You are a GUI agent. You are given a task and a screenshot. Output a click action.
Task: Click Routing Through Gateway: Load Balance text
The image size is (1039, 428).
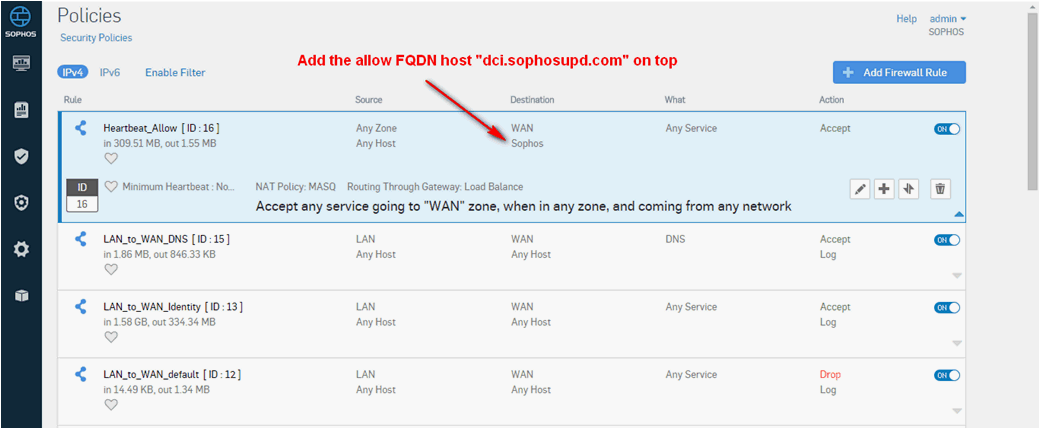coord(435,187)
